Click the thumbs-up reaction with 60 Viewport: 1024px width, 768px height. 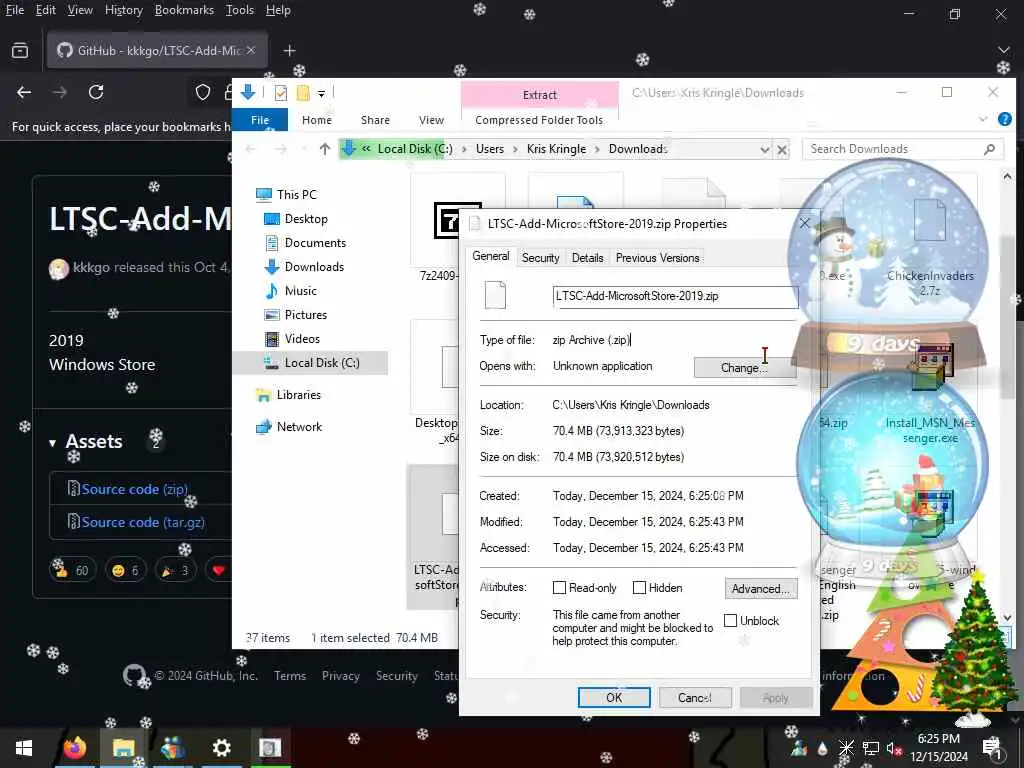(x=72, y=570)
